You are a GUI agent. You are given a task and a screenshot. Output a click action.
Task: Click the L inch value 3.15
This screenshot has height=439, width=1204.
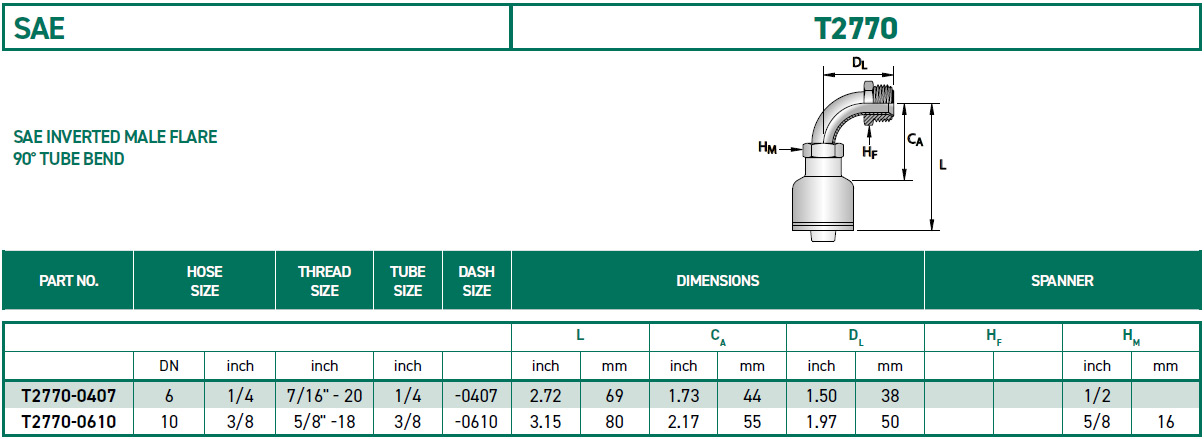point(545,422)
